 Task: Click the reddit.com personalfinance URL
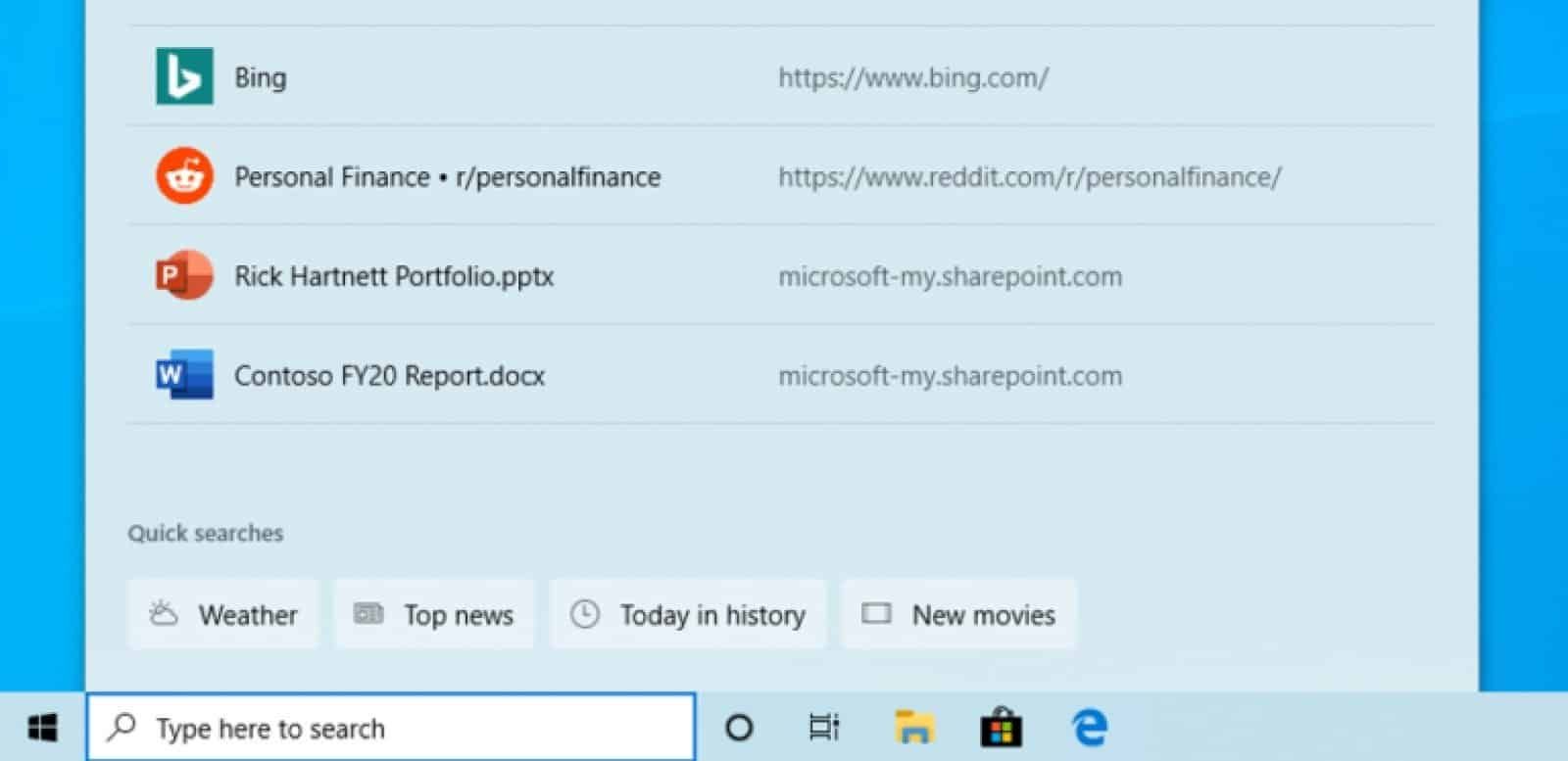pyautogui.click(x=1029, y=177)
